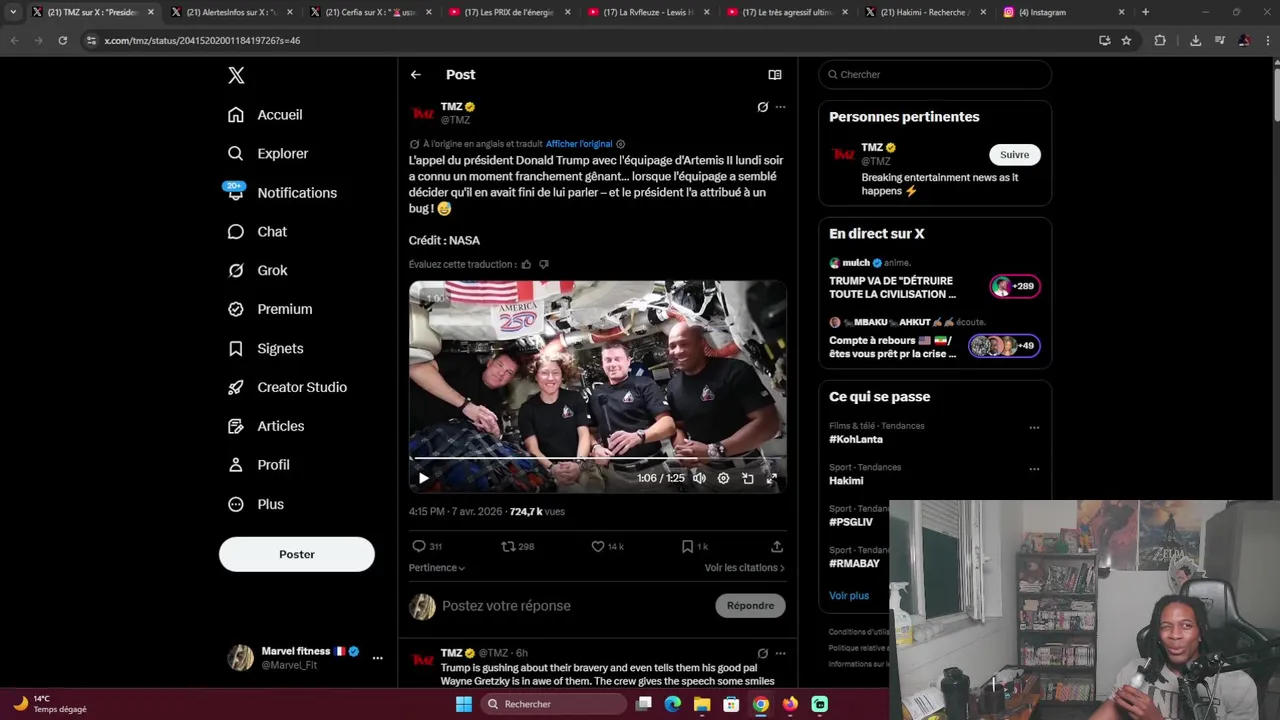Click Articles icon in sidebar

tap(236, 427)
